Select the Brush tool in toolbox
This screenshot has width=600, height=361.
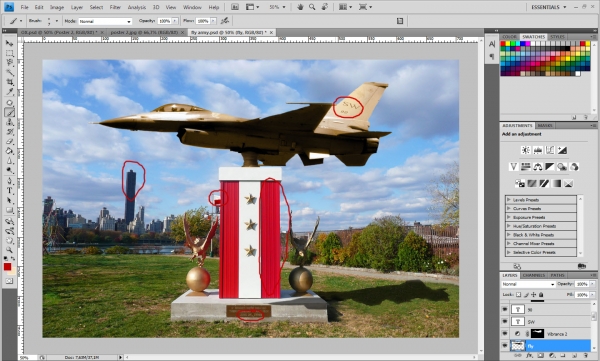click(10, 113)
